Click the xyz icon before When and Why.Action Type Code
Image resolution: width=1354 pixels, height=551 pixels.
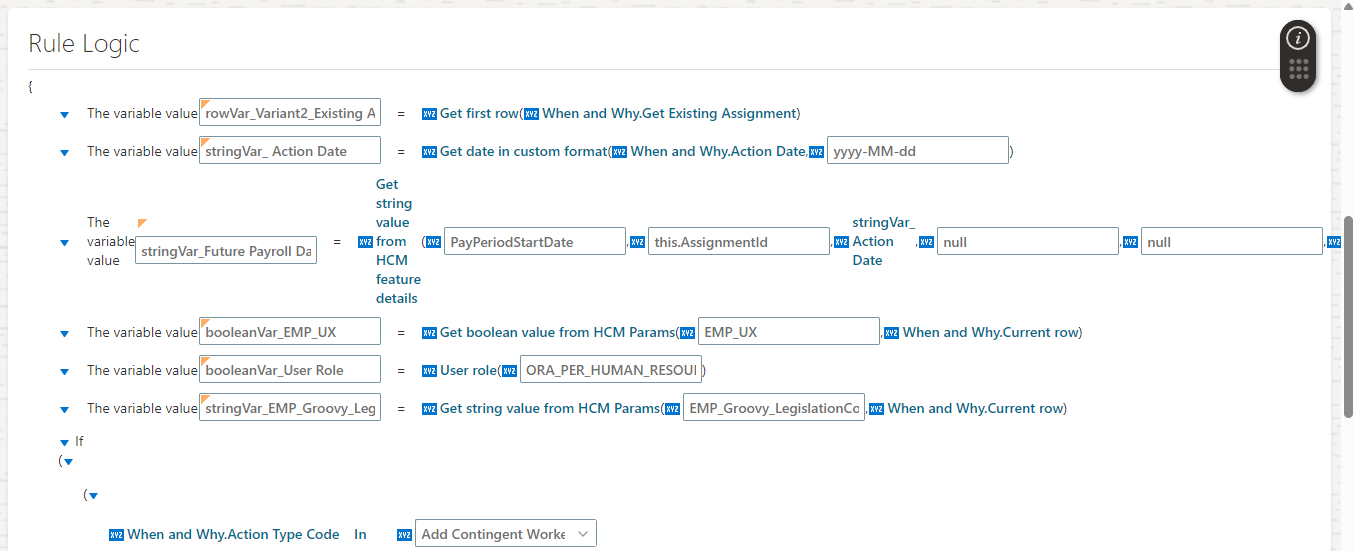click(116, 535)
